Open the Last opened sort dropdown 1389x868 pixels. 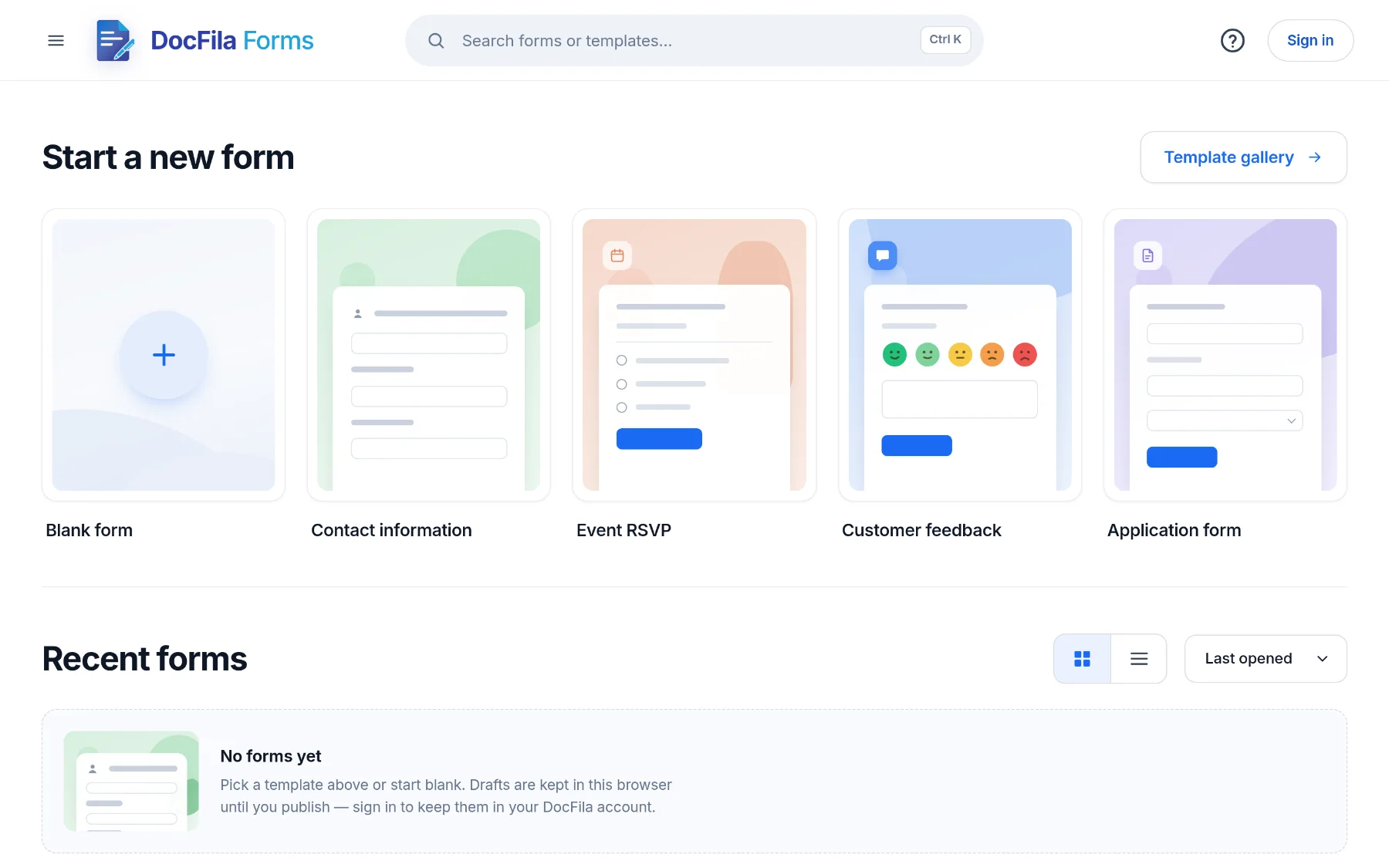[1266, 659]
